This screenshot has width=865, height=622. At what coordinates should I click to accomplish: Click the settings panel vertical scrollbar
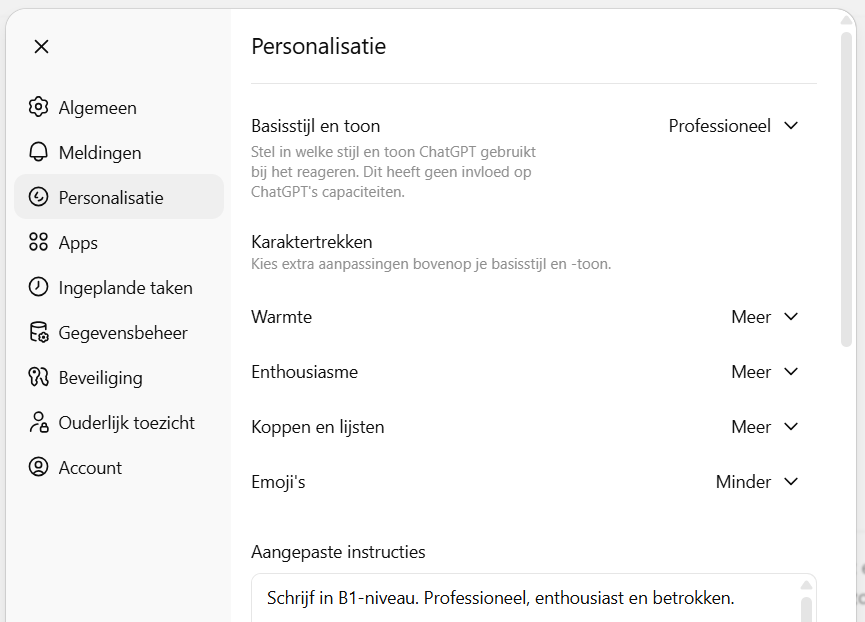[847, 190]
